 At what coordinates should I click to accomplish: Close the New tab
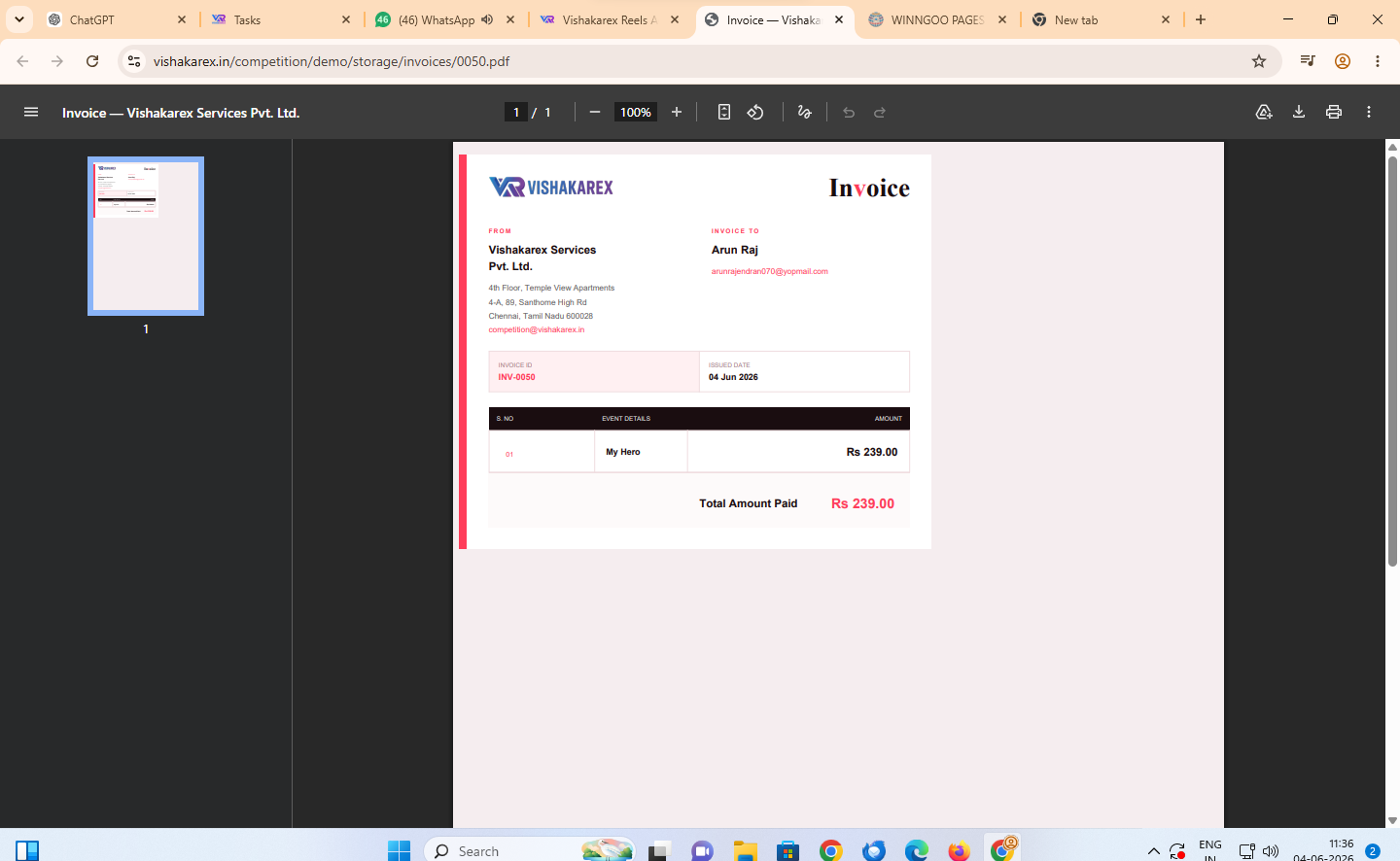point(1166,19)
